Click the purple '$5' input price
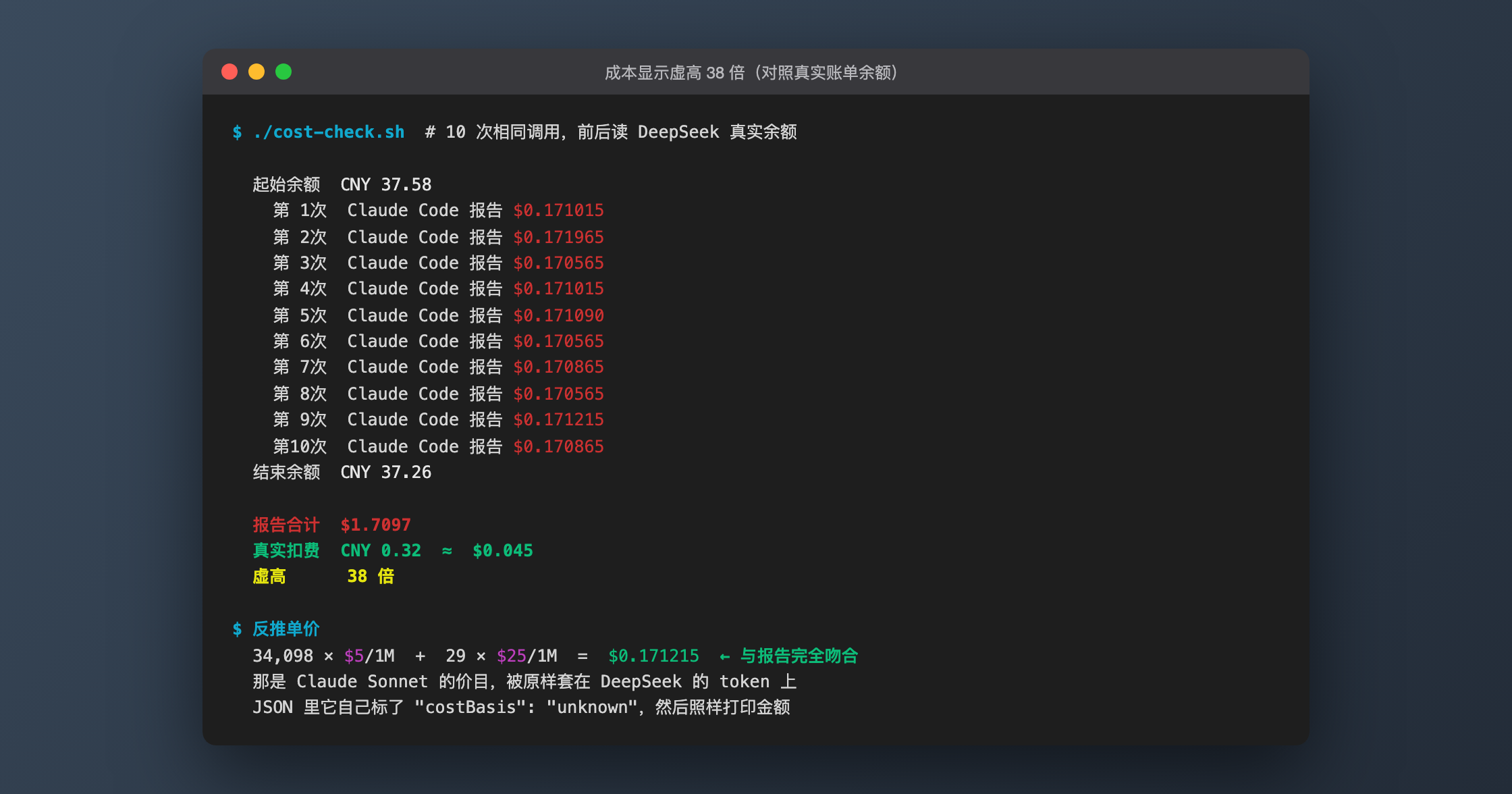 click(354, 656)
